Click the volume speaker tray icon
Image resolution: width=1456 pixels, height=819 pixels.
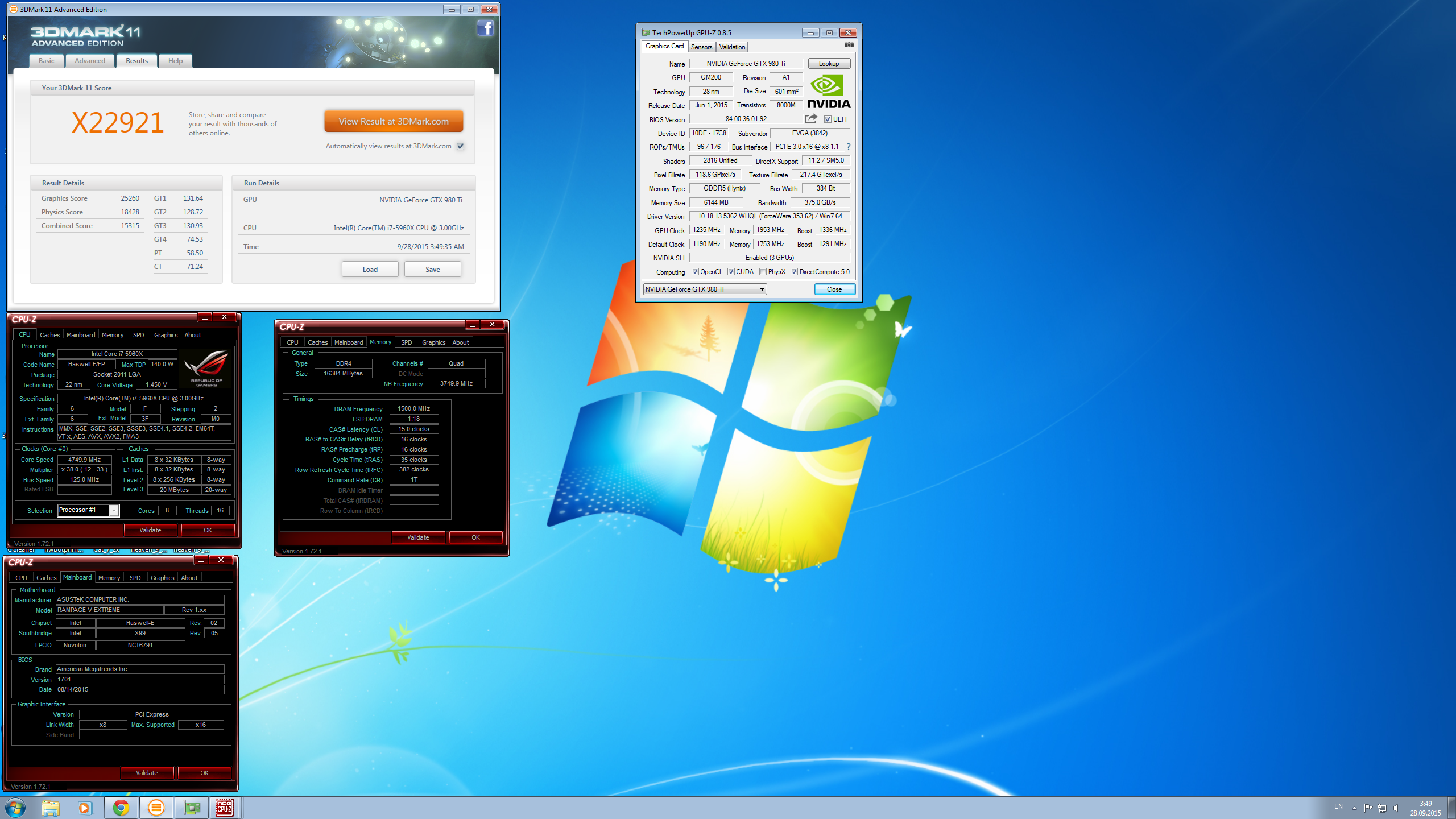1396,808
